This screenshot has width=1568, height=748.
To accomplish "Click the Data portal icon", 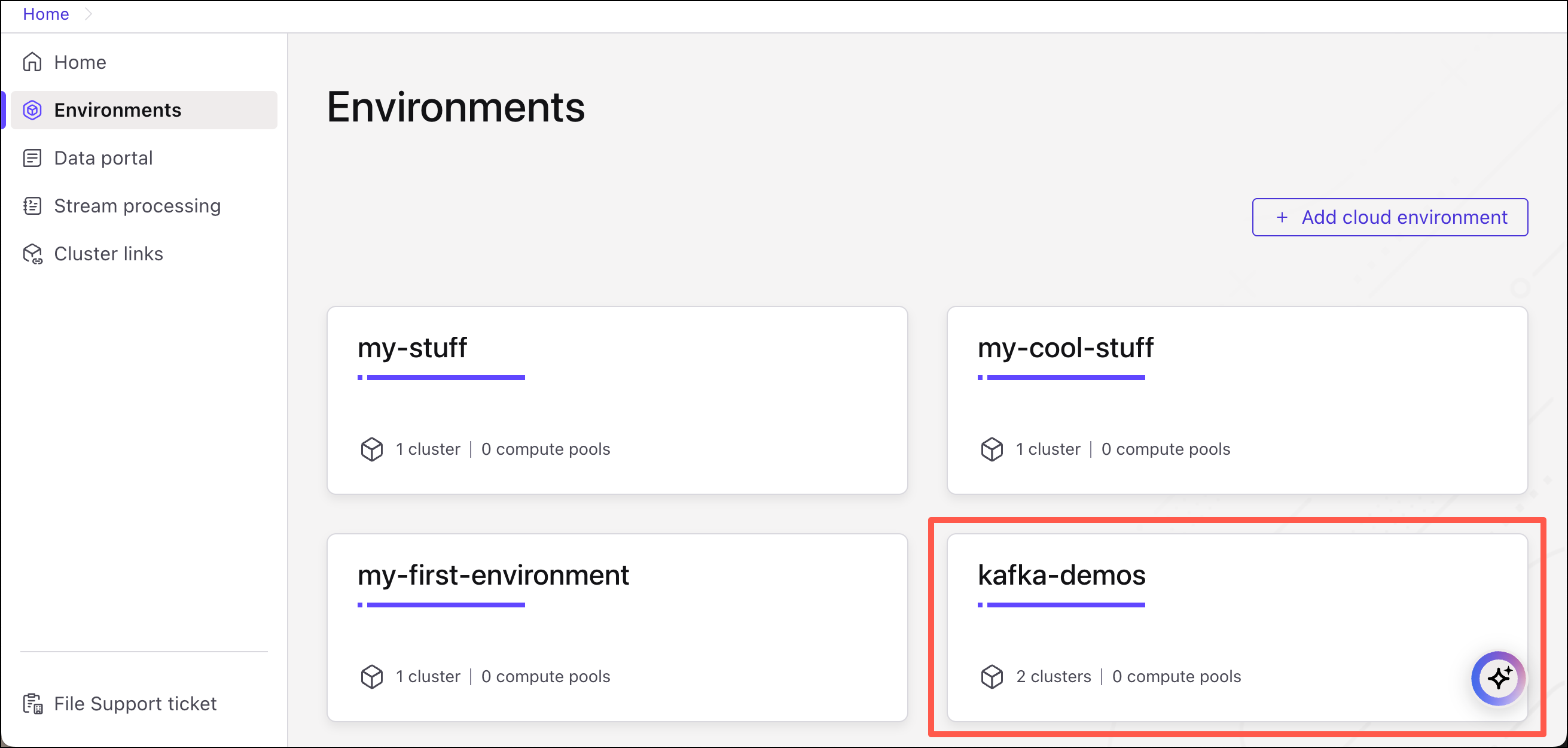I will point(32,159).
